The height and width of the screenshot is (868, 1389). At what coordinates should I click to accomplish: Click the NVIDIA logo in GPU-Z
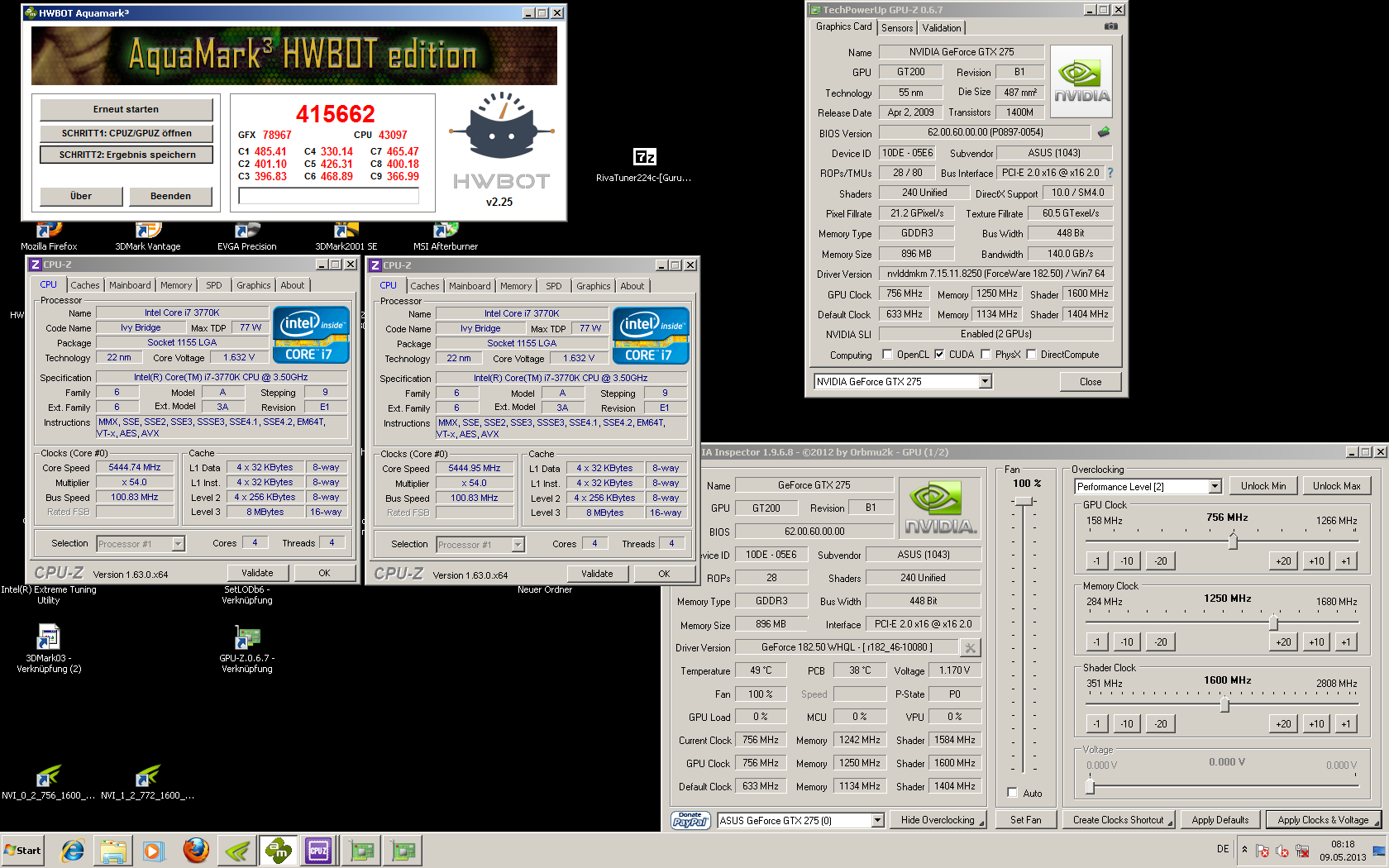tap(1082, 82)
